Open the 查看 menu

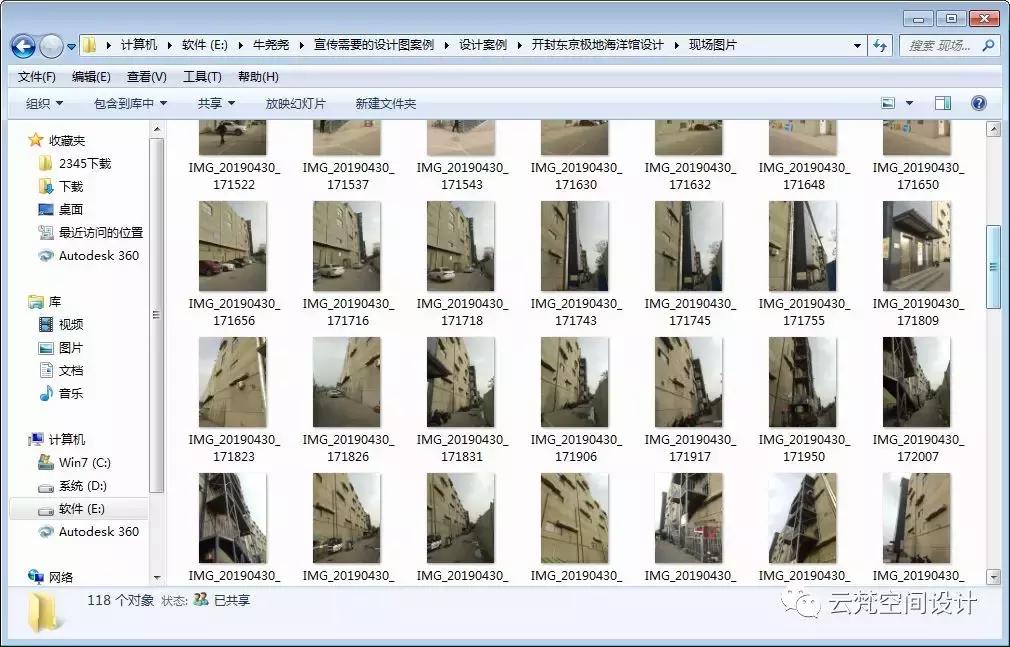[x=146, y=76]
